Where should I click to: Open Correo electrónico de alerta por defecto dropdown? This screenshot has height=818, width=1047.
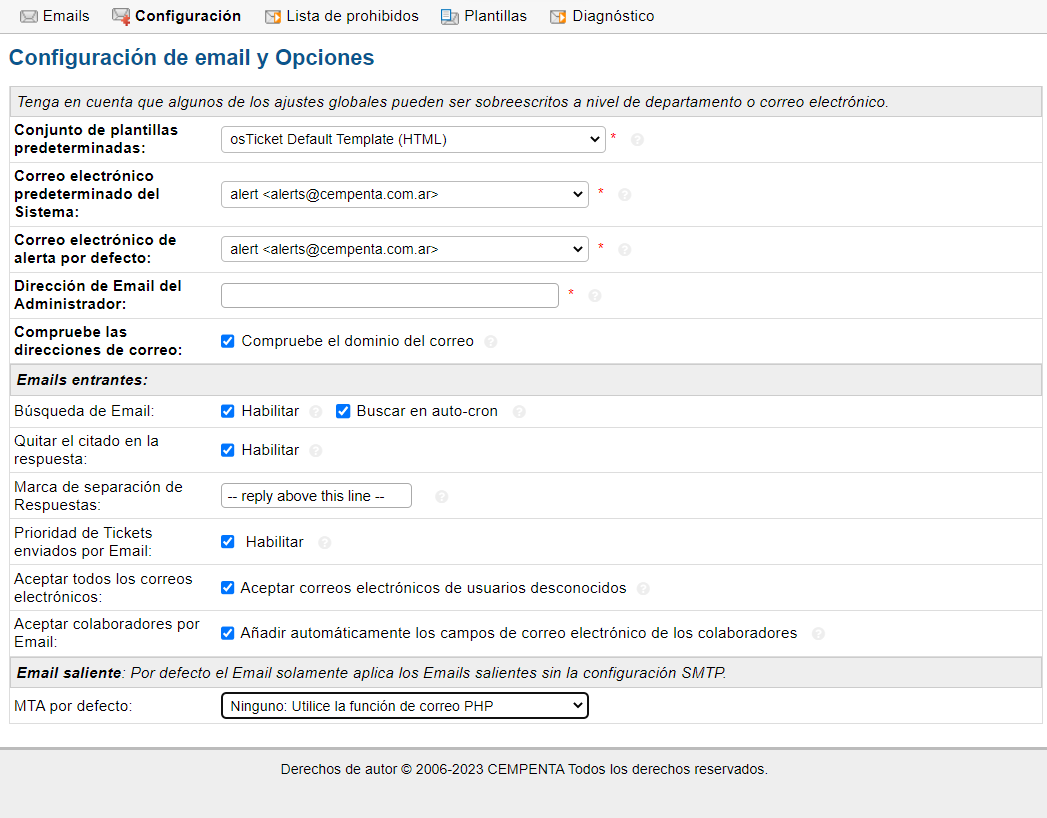404,249
